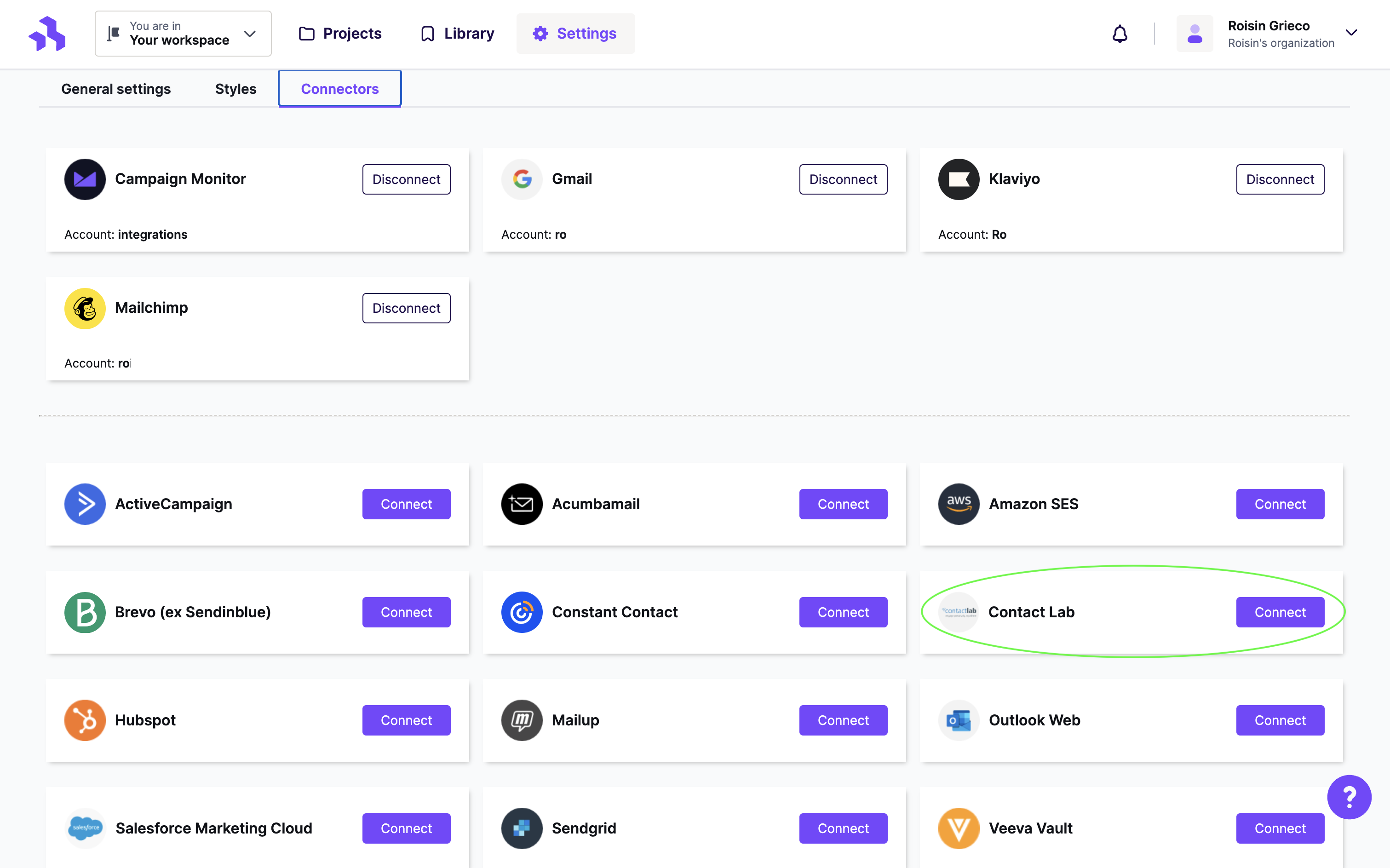Click the Settings gear icon
The image size is (1390, 868).
pos(540,33)
